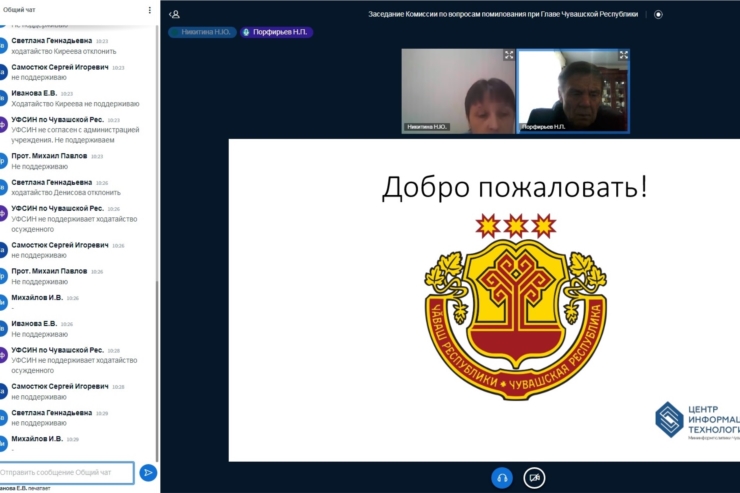The image size is (740, 493).
Task: Click the headphones listen-only audio button
Action: 502,478
